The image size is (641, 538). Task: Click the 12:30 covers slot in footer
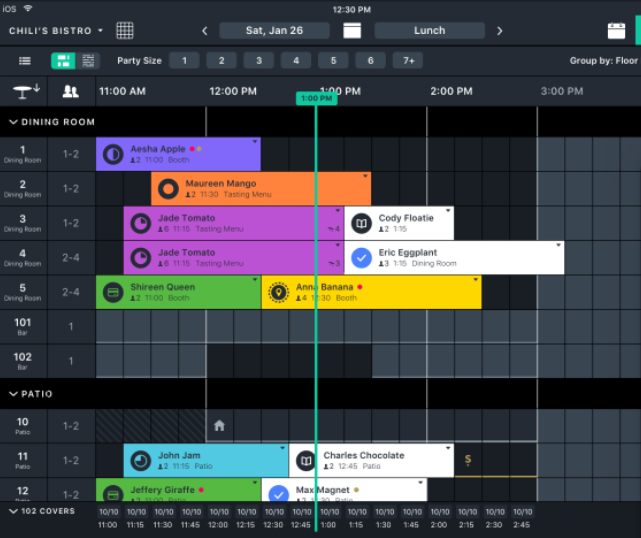274,518
